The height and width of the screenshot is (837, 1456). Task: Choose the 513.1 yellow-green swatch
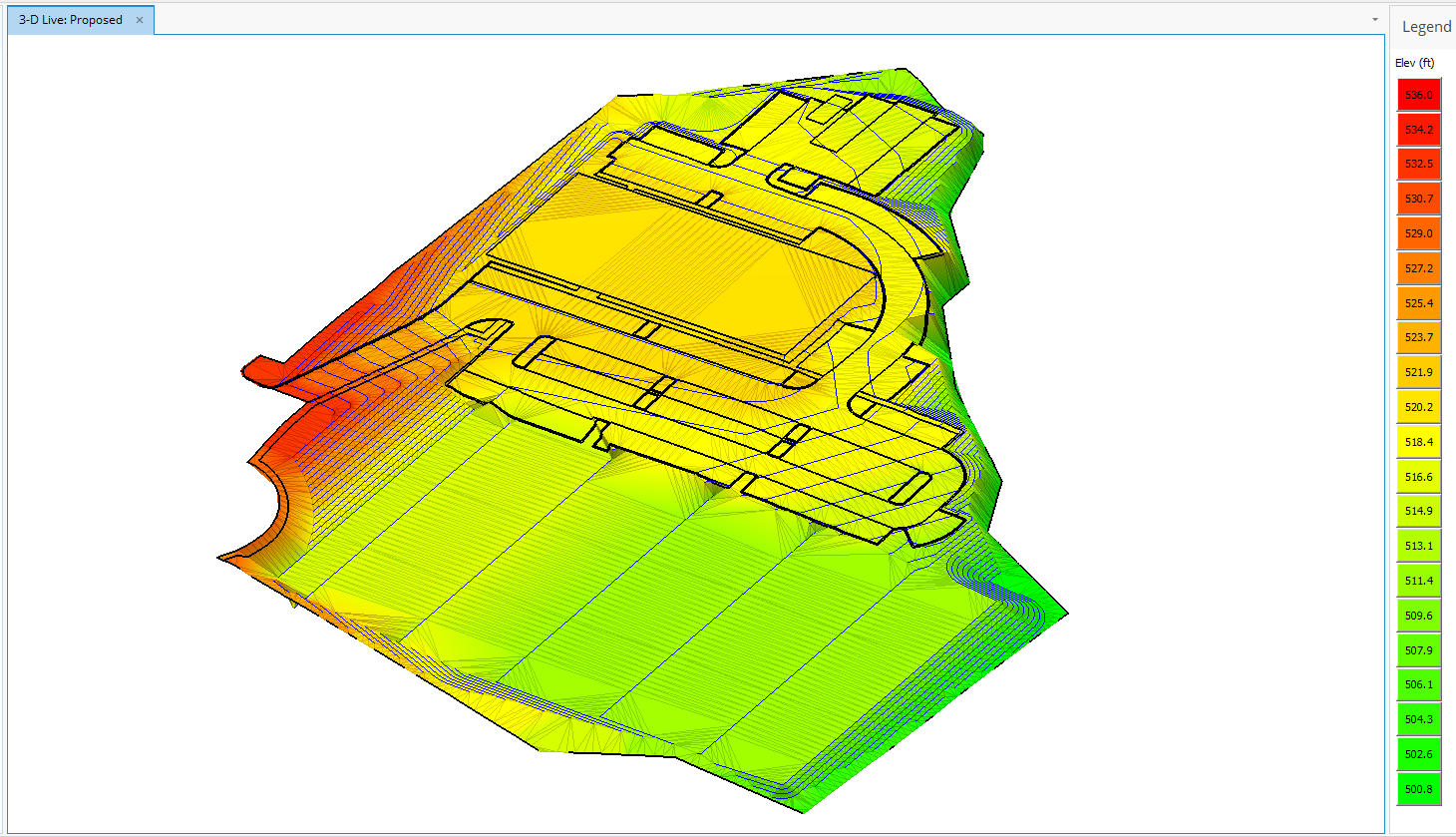click(1417, 545)
